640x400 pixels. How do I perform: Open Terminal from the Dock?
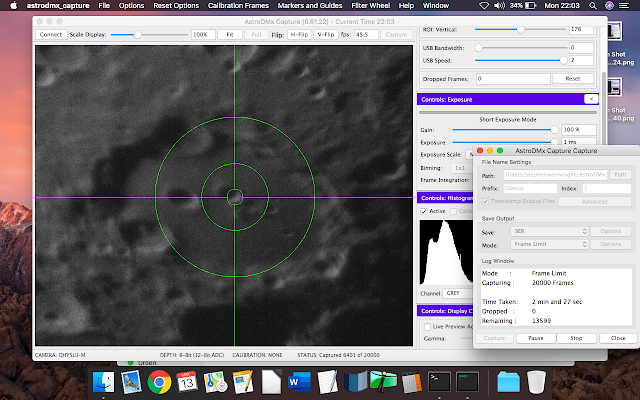coord(439,382)
